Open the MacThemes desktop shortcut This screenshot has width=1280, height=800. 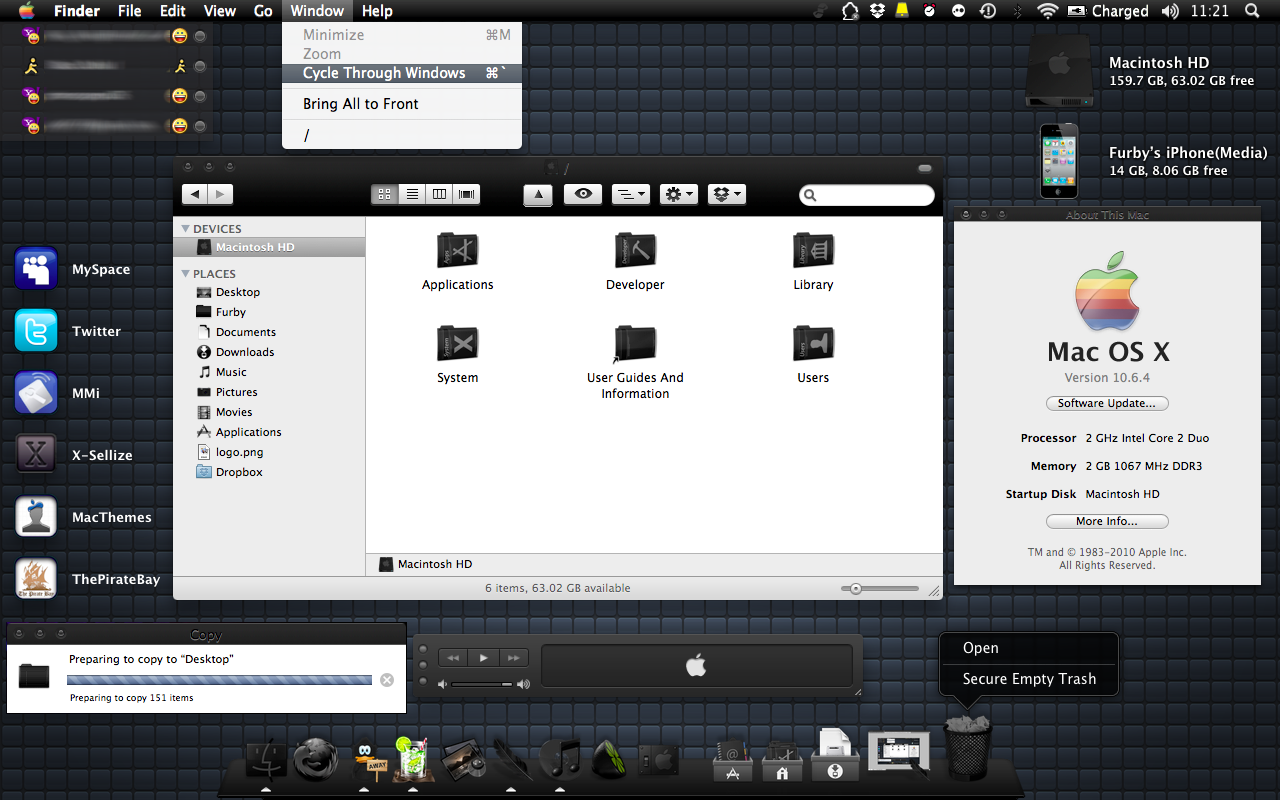tap(36, 517)
